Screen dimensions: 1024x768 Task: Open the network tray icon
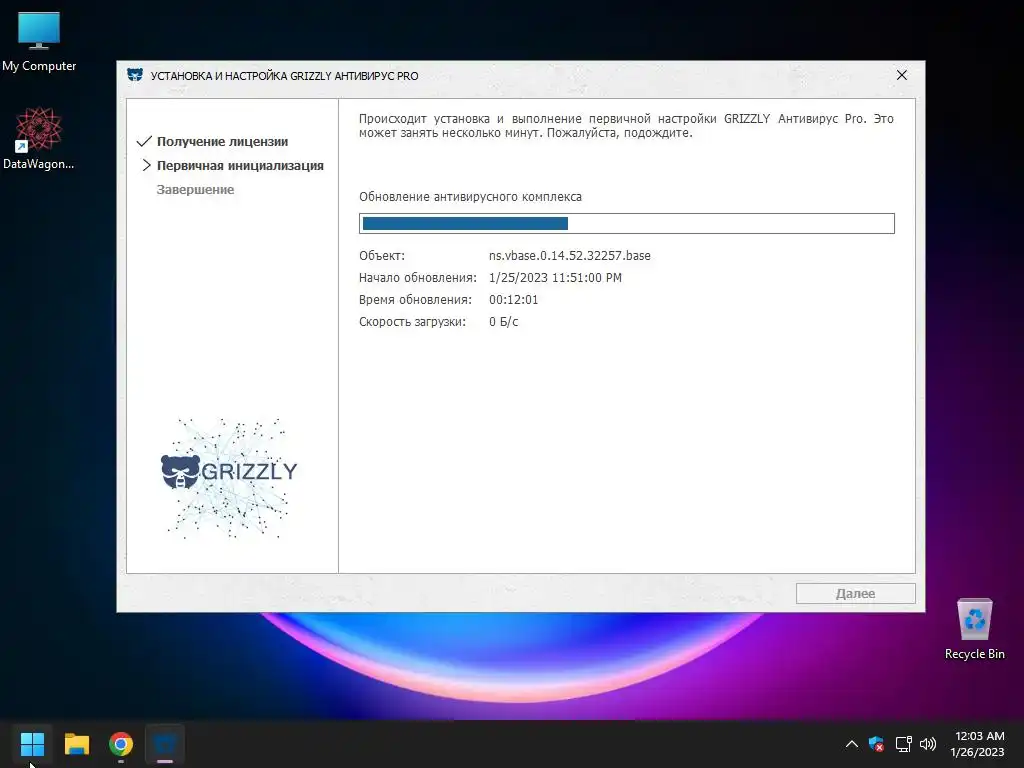(x=903, y=744)
